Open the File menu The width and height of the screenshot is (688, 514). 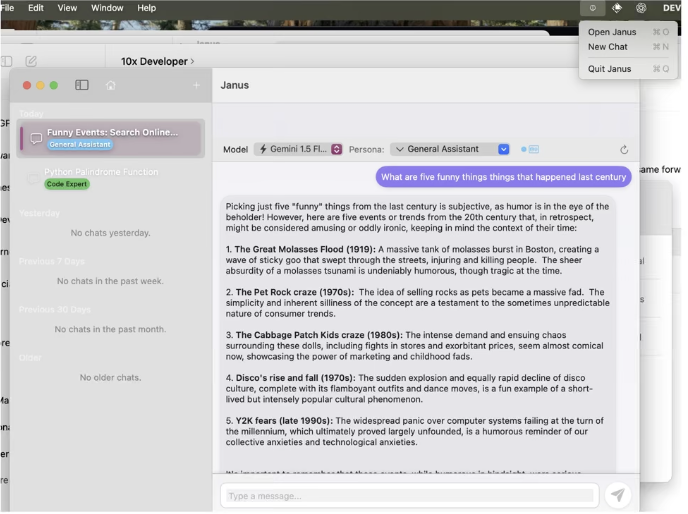pyautogui.click(x=7, y=8)
